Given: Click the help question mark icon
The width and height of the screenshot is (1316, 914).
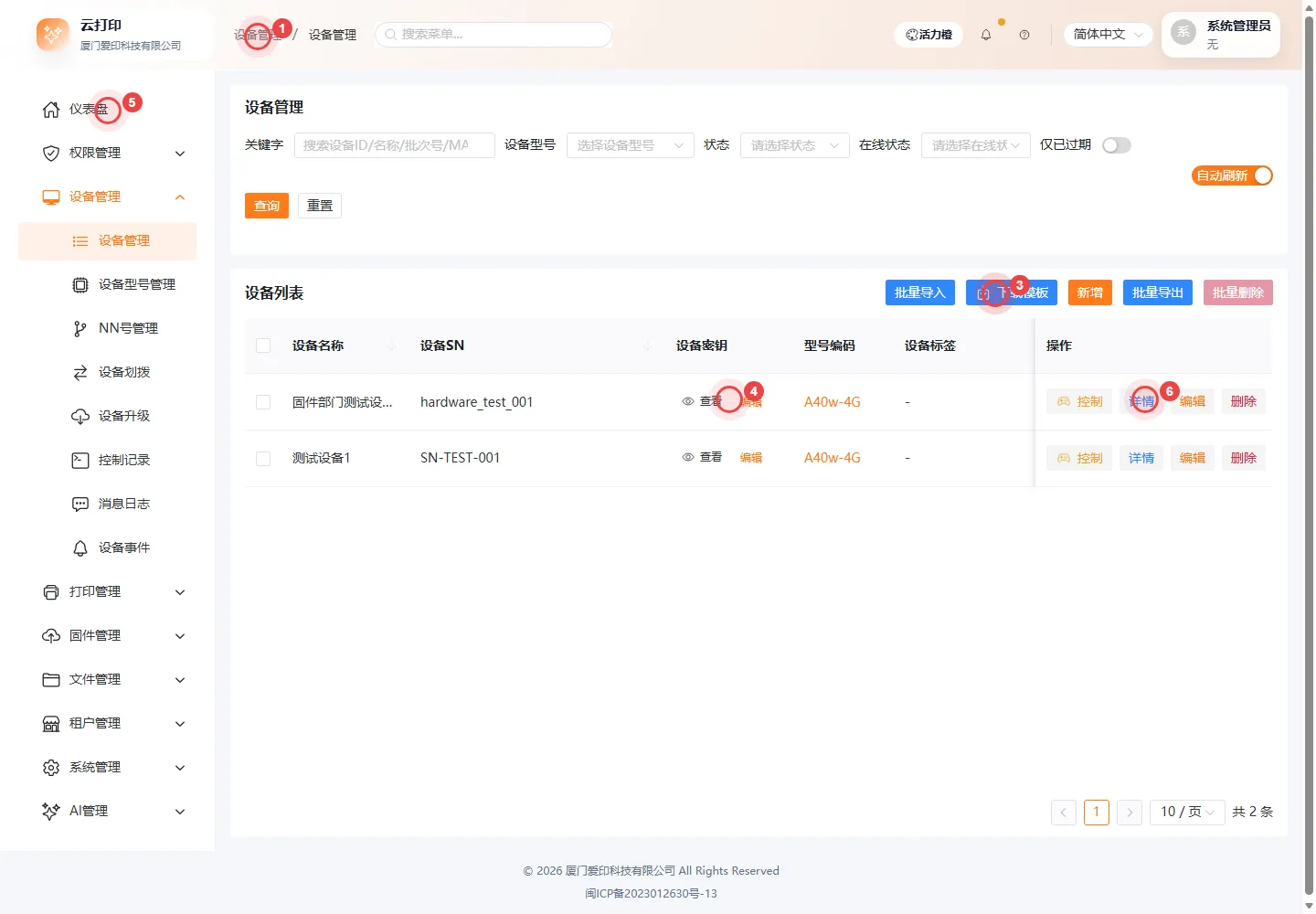Looking at the screenshot, I should (1024, 35).
